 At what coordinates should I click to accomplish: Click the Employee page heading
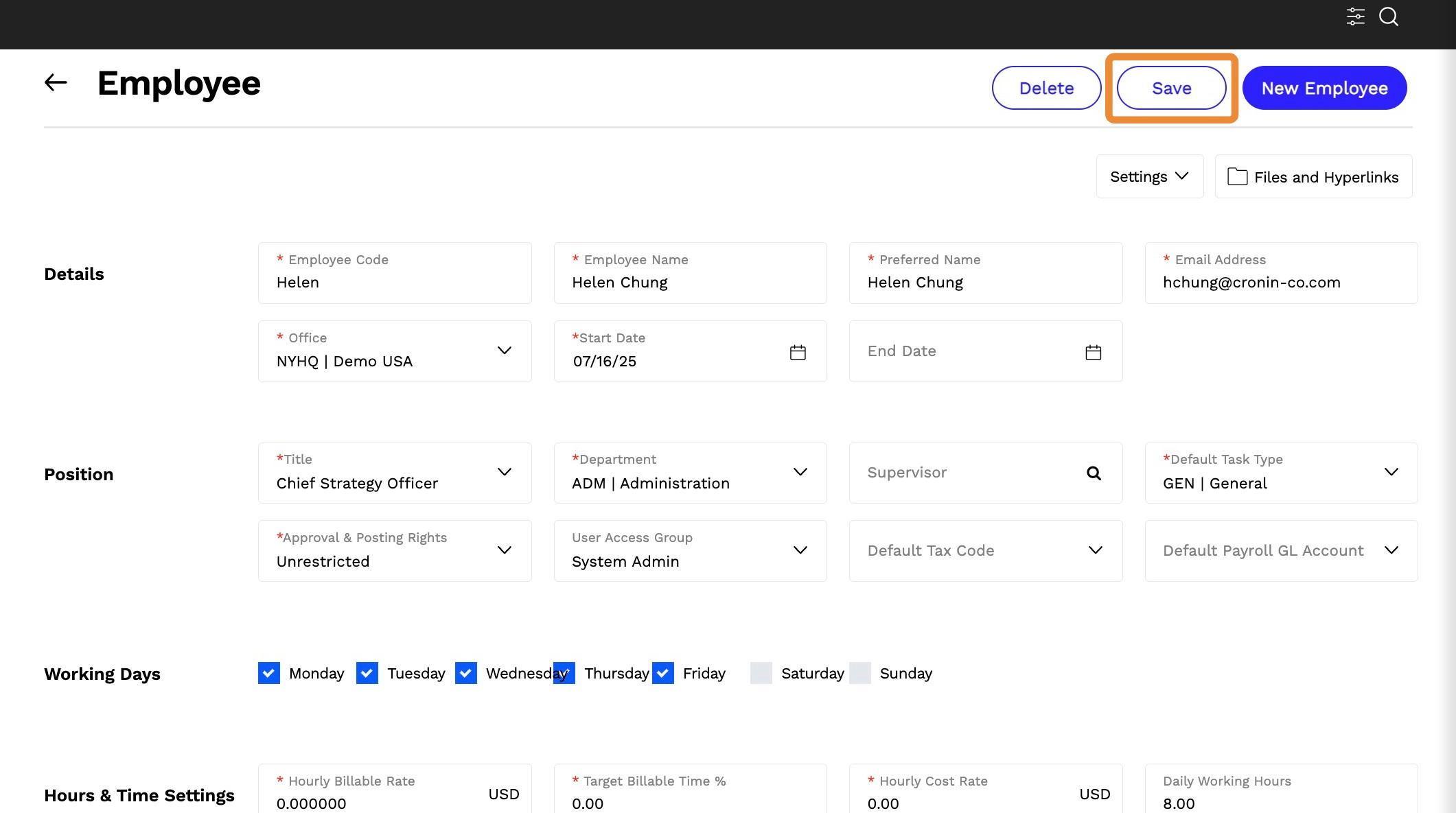point(179,84)
